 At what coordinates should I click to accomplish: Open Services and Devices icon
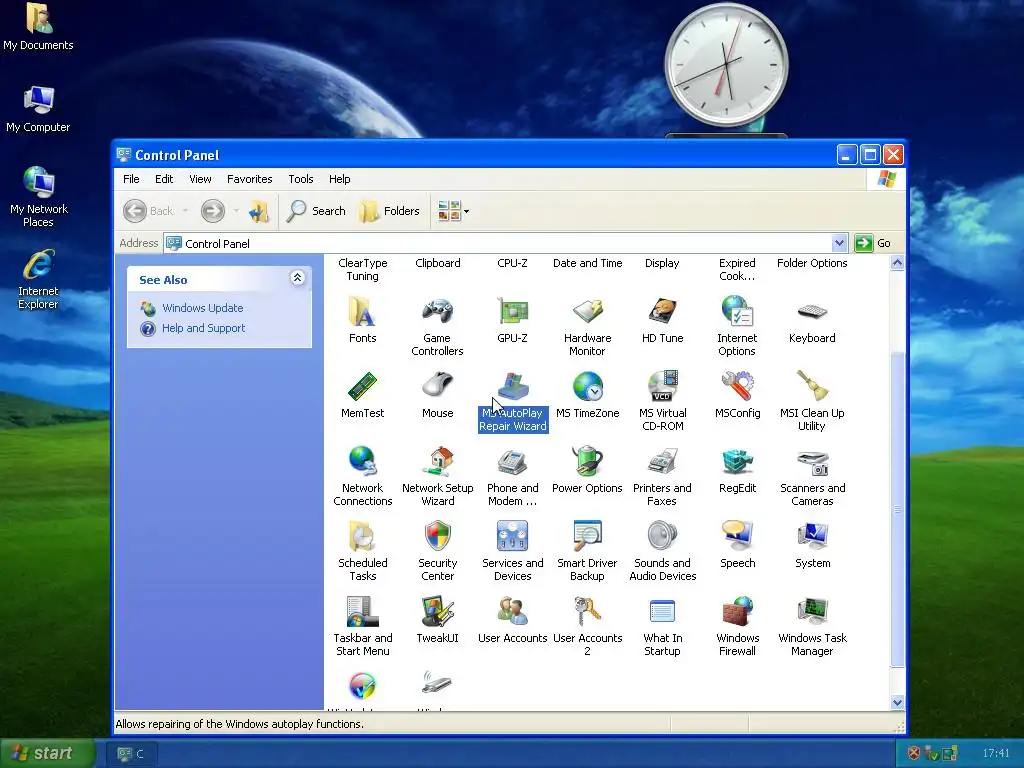(x=512, y=537)
